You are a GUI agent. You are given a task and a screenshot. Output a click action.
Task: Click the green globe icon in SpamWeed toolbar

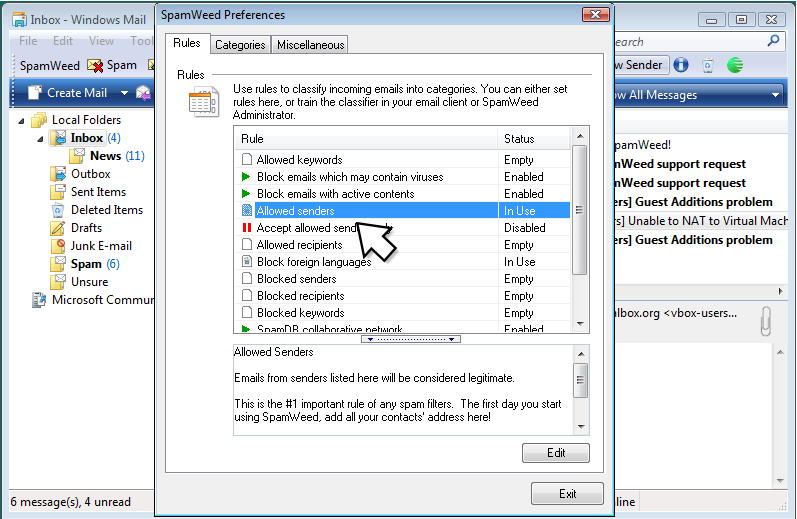[735, 65]
